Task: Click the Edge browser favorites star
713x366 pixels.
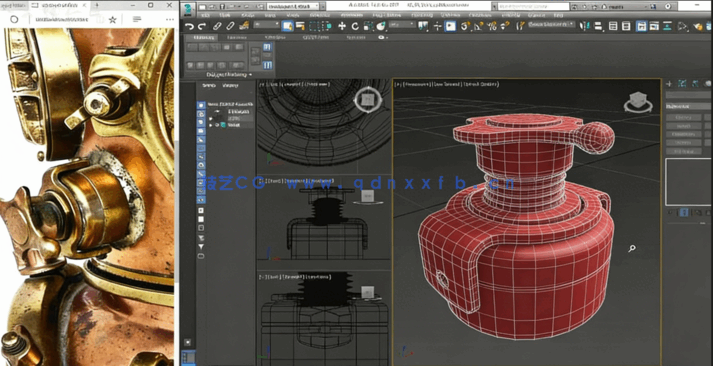Action: click(x=113, y=20)
